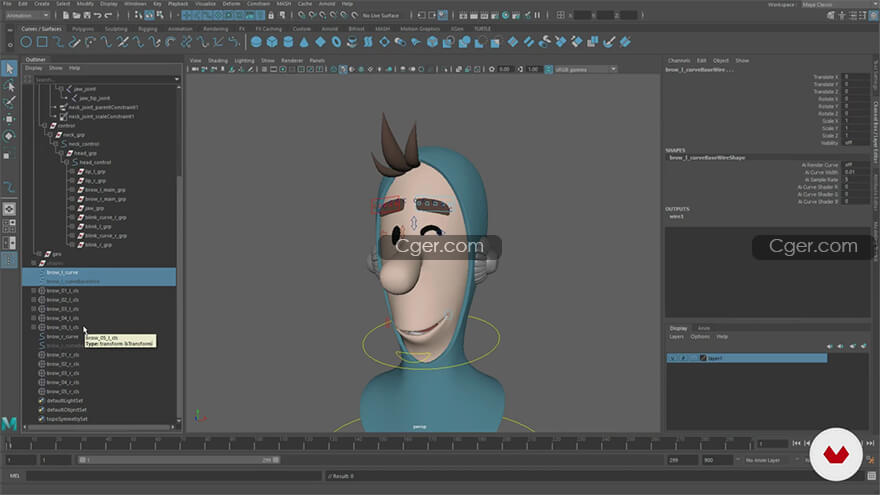Open the Anim tab in layer editor
The height and width of the screenshot is (495, 880).
(x=704, y=328)
